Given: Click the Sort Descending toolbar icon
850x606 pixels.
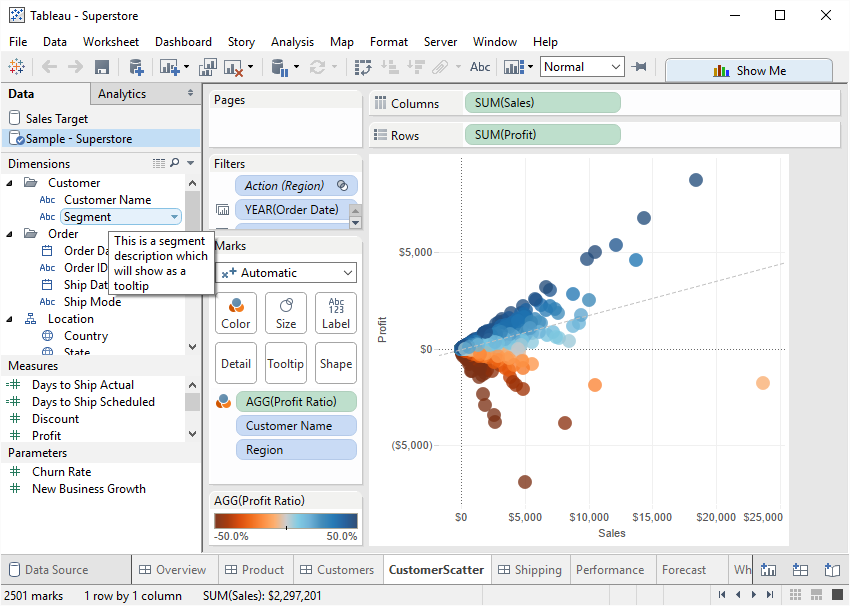Looking at the screenshot, I should [x=416, y=67].
